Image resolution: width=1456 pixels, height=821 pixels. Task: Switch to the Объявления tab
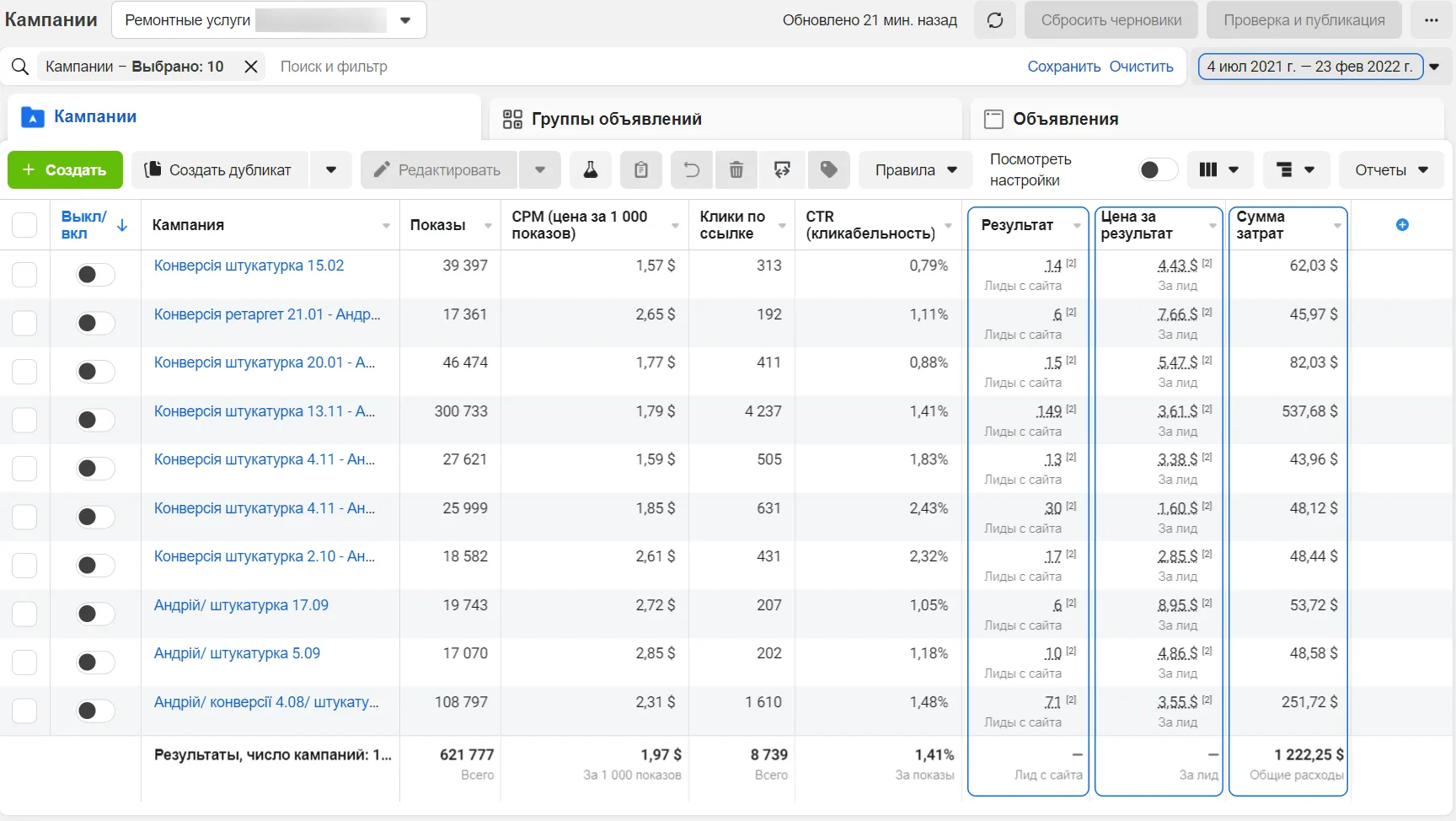click(1207, 119)
